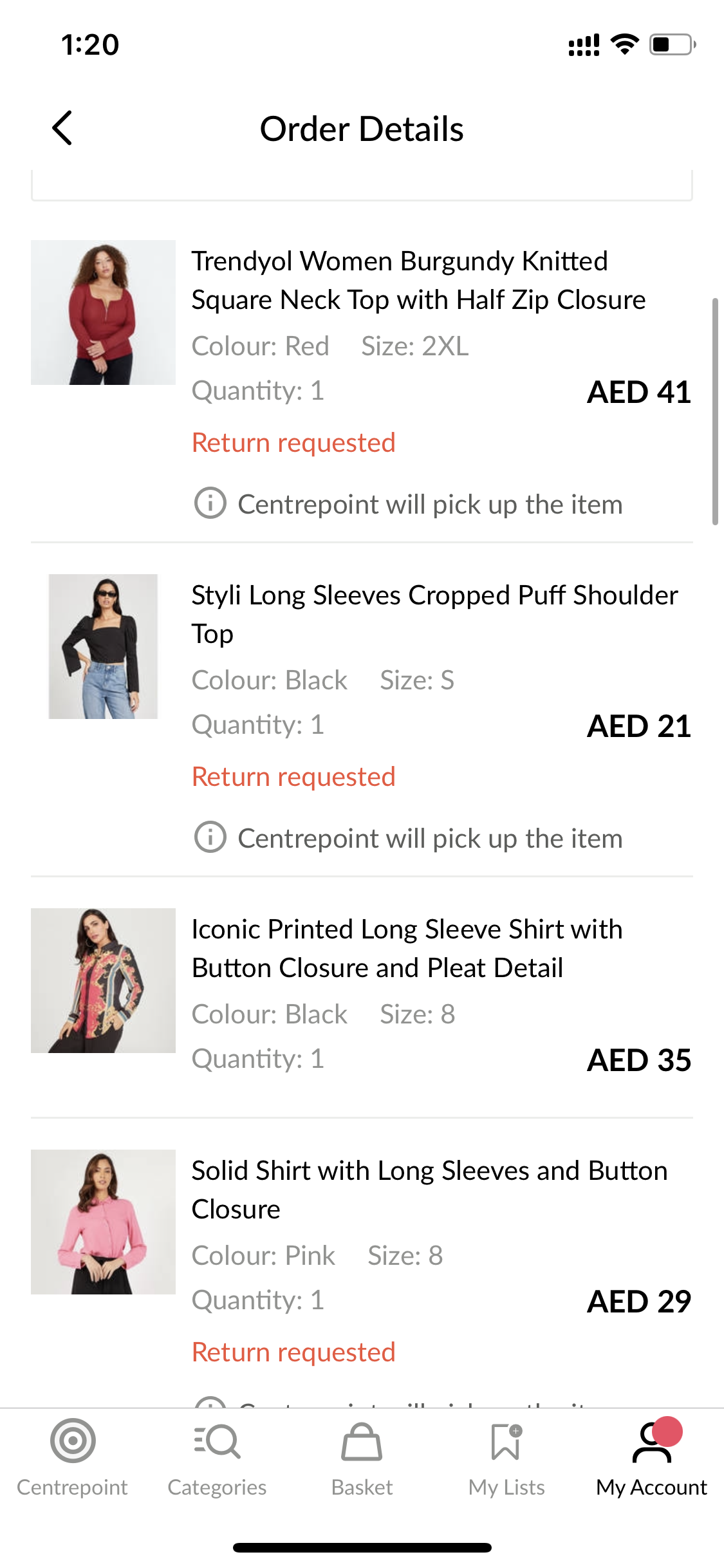Select the Trendyol Burgundy Knitted top thumbnail
Viewport: 724px width, 1568px height.
click(103, 313)
